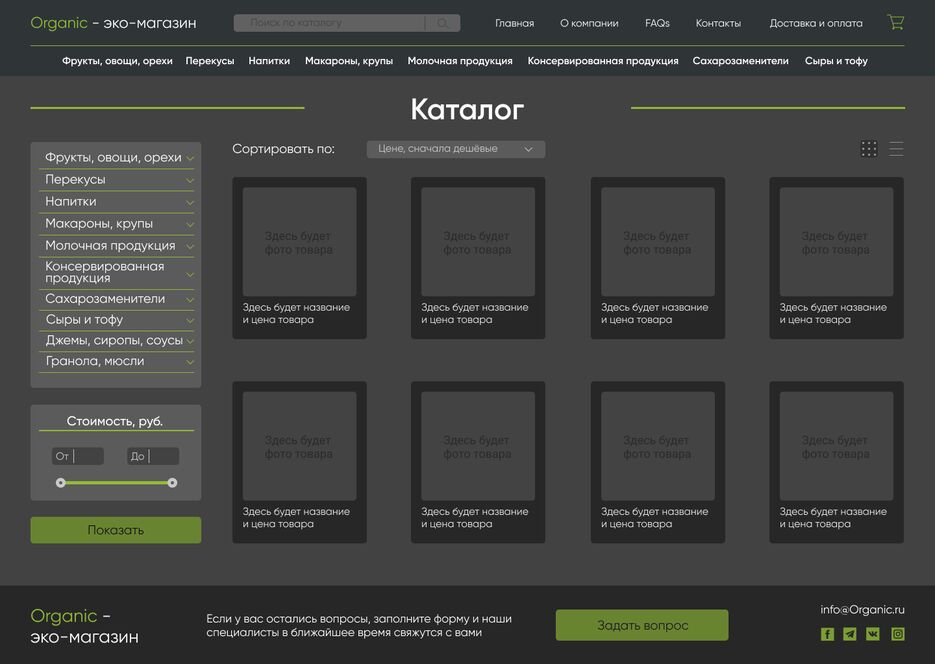Click the left handle of price slider
This screenshot has height=664, width=935.
pos(60,483)
